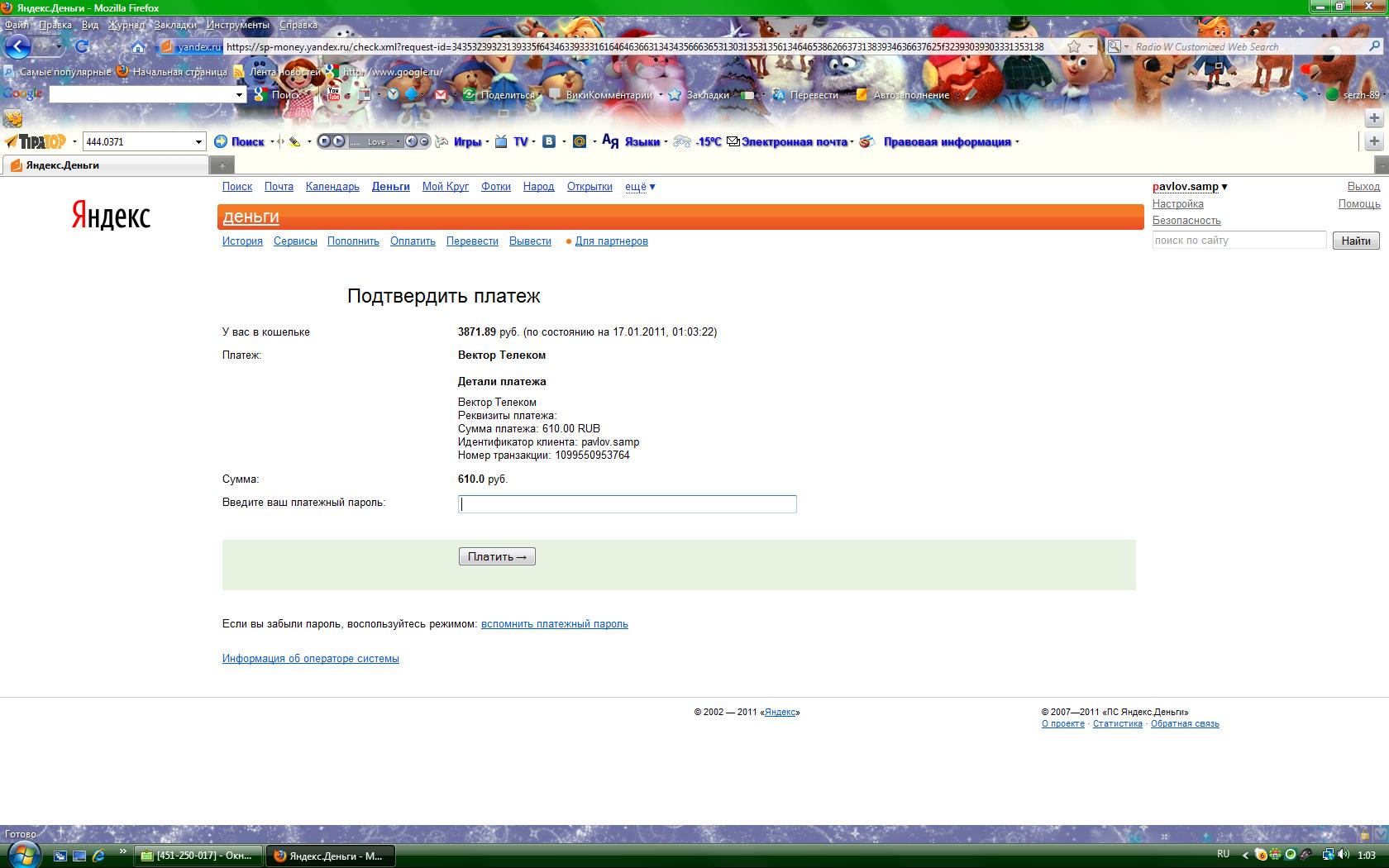Click the orange @ mail icon in toolbar

coord(580,141)
